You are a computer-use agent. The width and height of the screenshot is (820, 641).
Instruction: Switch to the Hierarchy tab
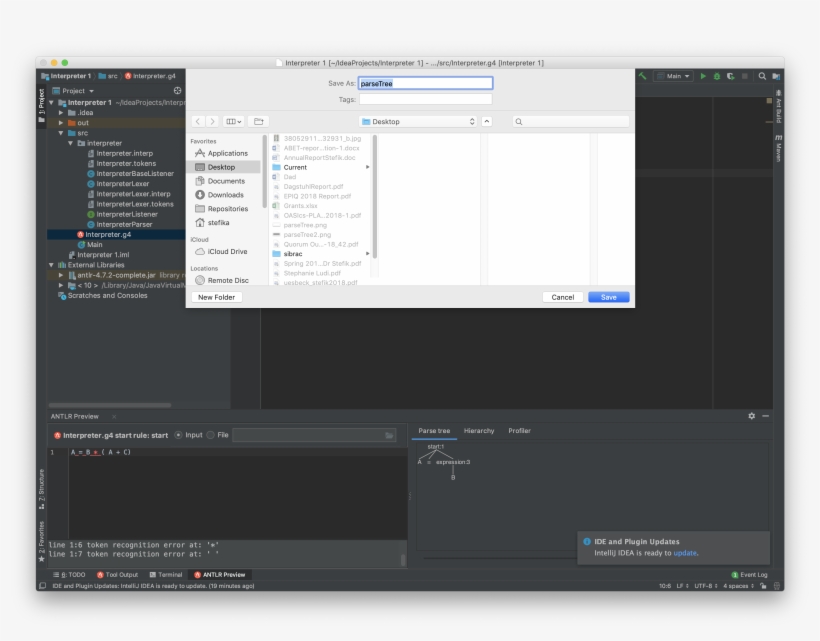478,430
